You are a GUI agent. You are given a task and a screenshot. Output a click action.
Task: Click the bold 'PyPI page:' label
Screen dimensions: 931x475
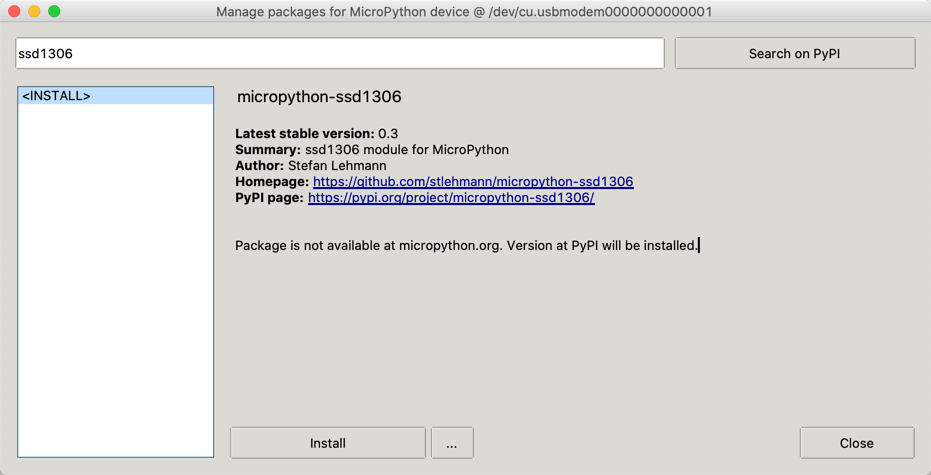(270, 198)
